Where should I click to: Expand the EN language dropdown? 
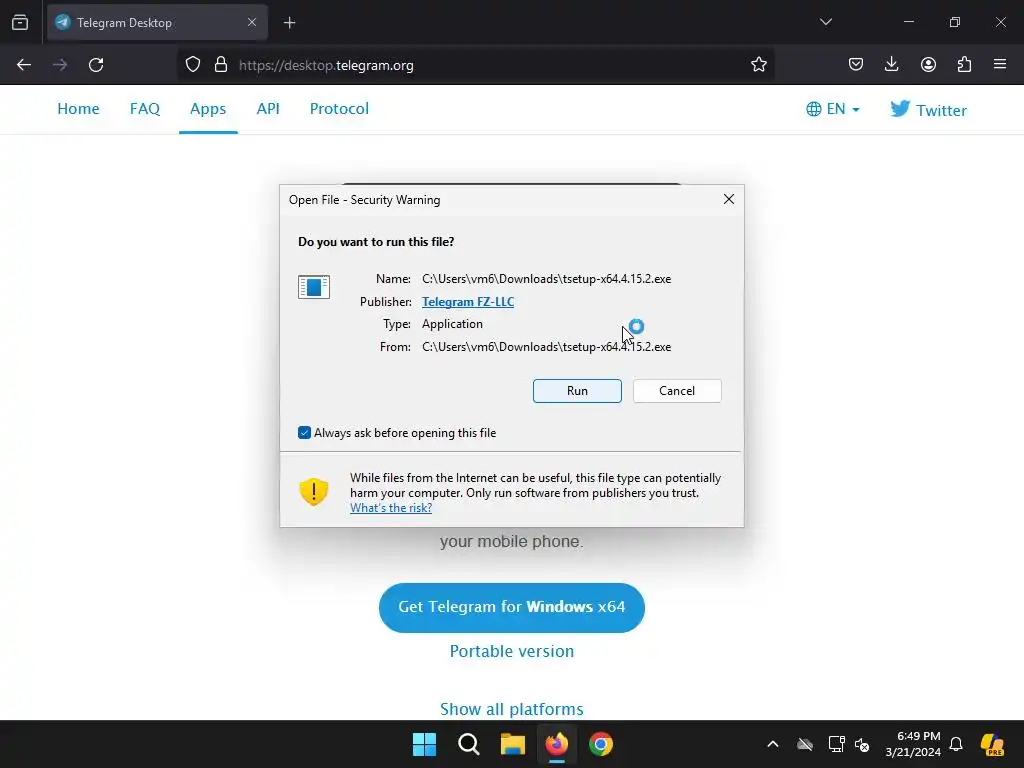click(833, 109)
